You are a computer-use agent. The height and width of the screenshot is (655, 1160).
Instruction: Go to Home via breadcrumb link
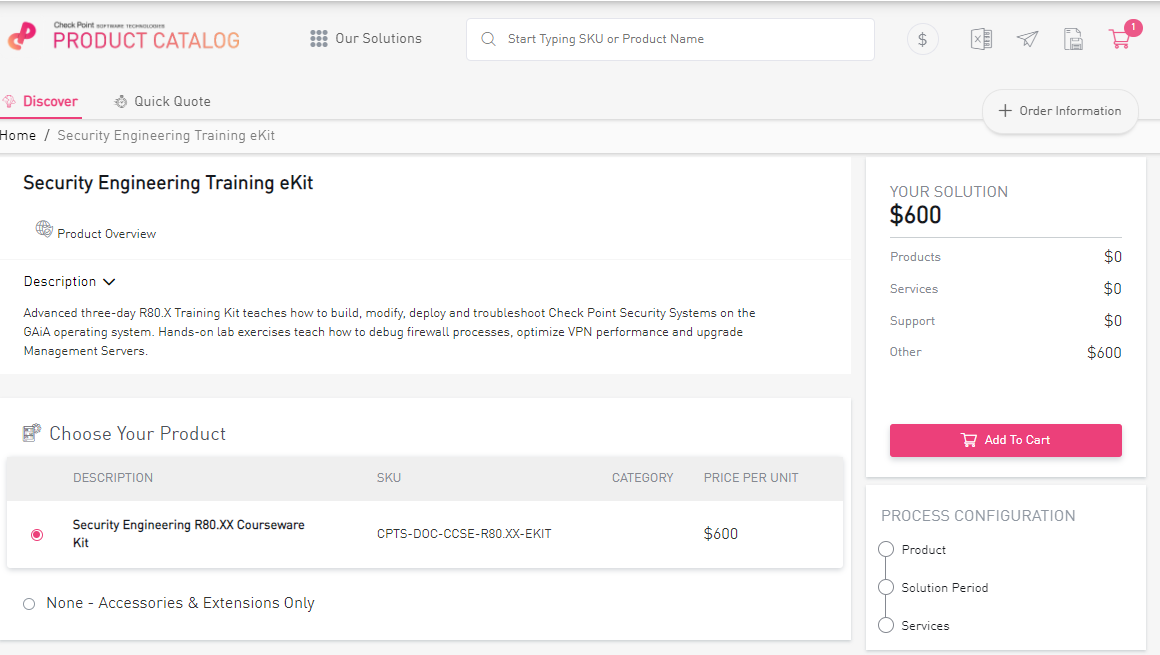click(x=18, y=135)
